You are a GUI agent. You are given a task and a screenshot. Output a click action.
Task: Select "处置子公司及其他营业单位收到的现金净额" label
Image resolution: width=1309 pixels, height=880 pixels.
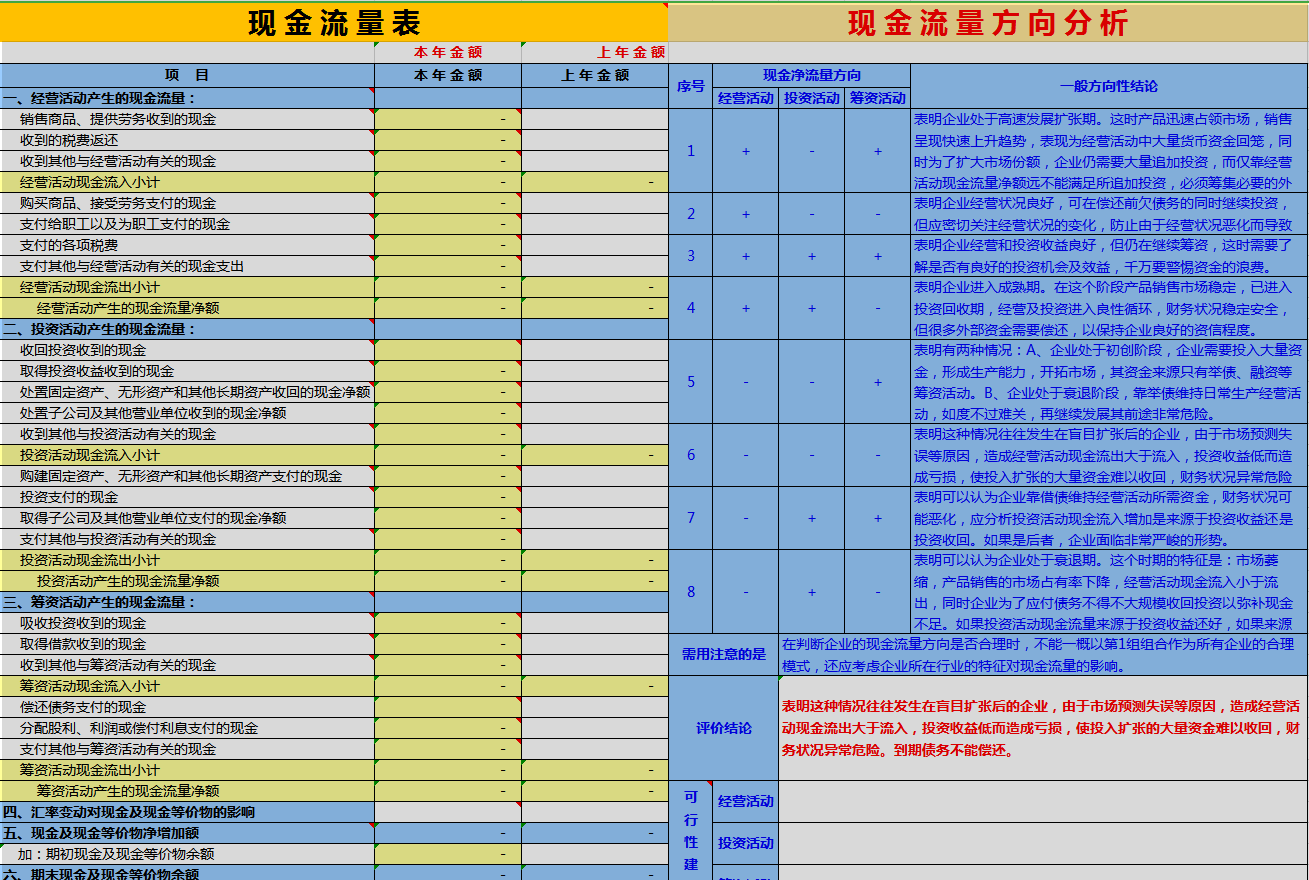[x=153, y=413]
